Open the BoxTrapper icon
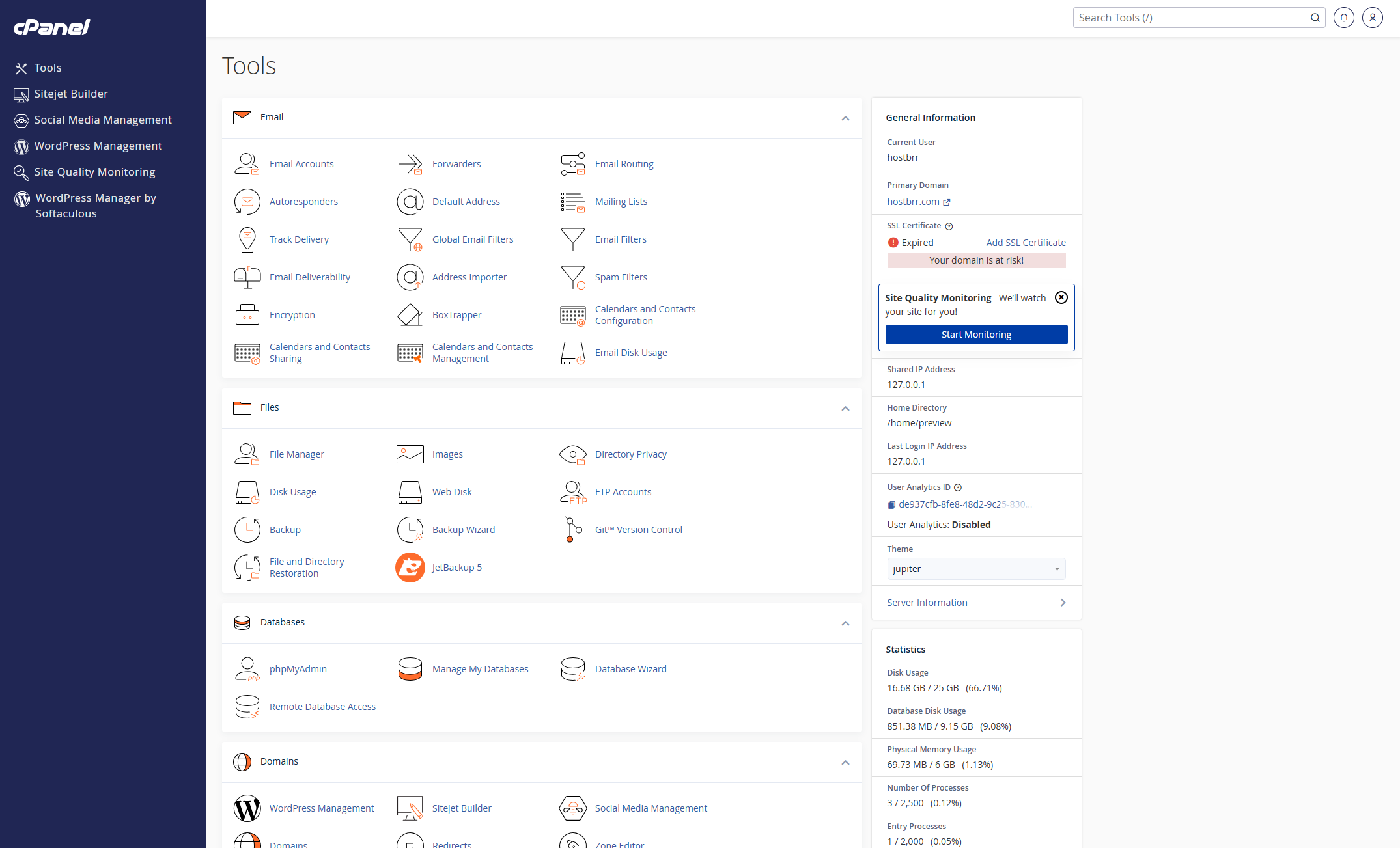 coord(410,315)
